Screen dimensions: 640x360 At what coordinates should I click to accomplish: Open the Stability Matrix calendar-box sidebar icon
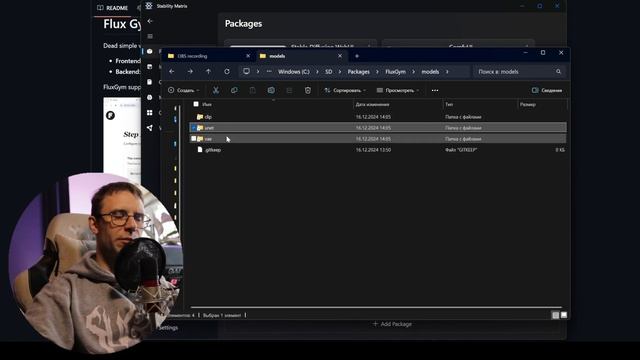150,67
